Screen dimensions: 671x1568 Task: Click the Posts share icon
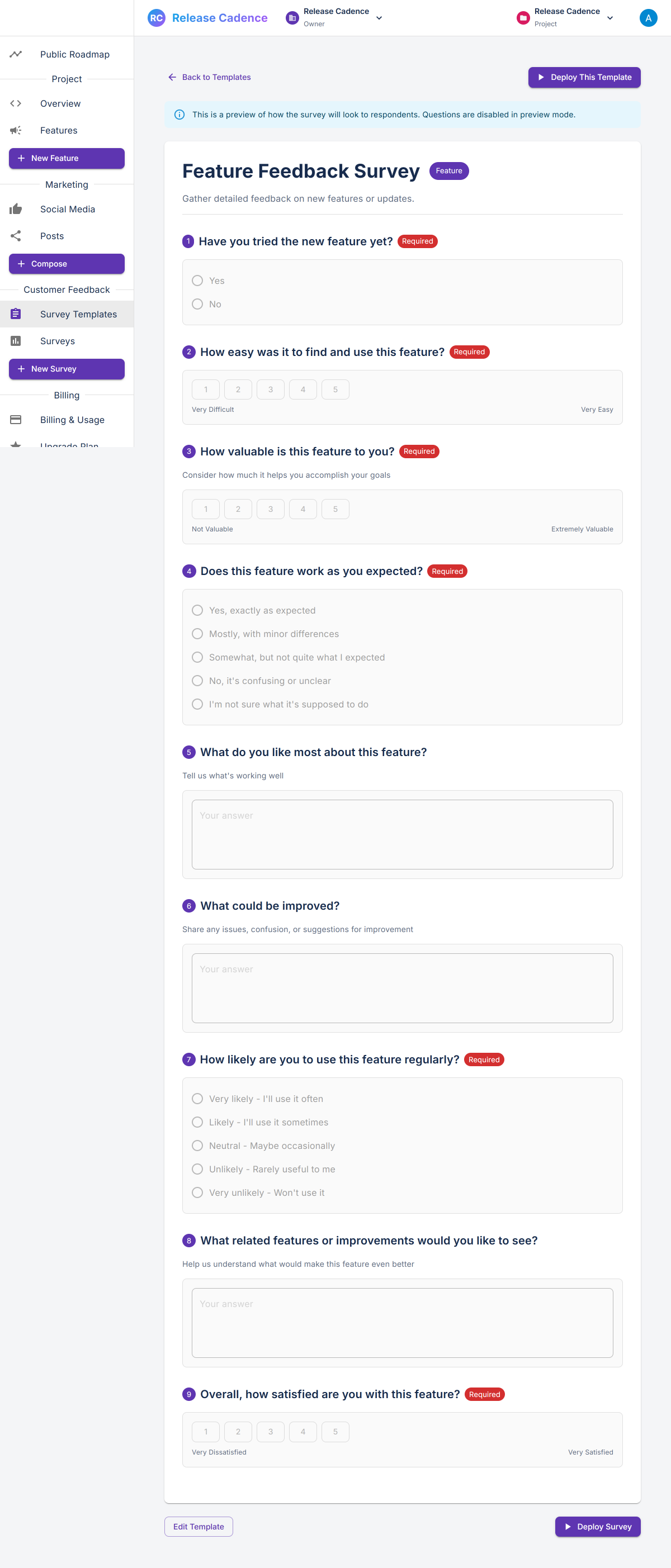16,236
